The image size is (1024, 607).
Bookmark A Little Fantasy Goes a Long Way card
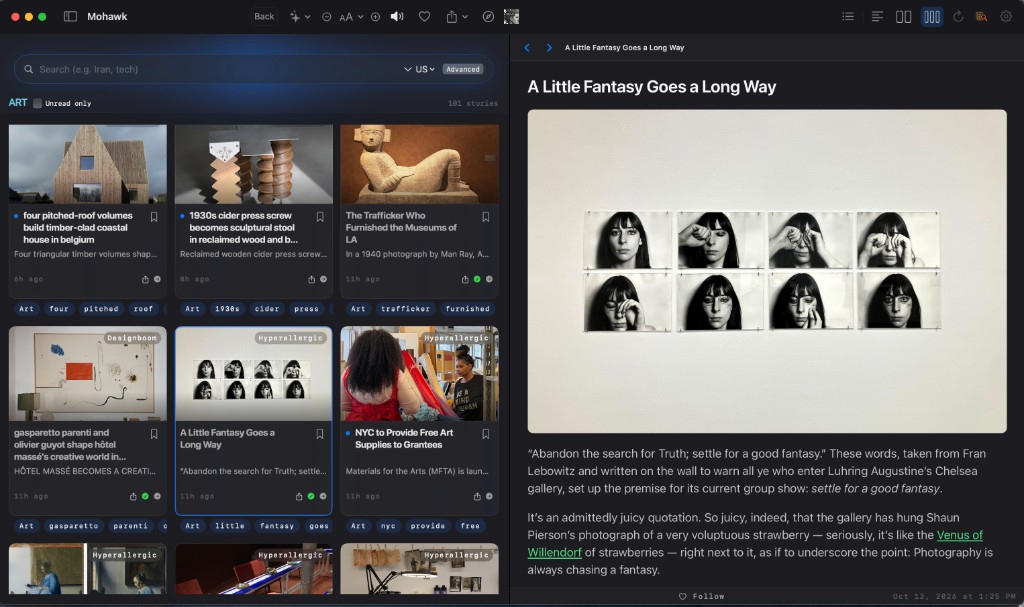pos(320,434)
